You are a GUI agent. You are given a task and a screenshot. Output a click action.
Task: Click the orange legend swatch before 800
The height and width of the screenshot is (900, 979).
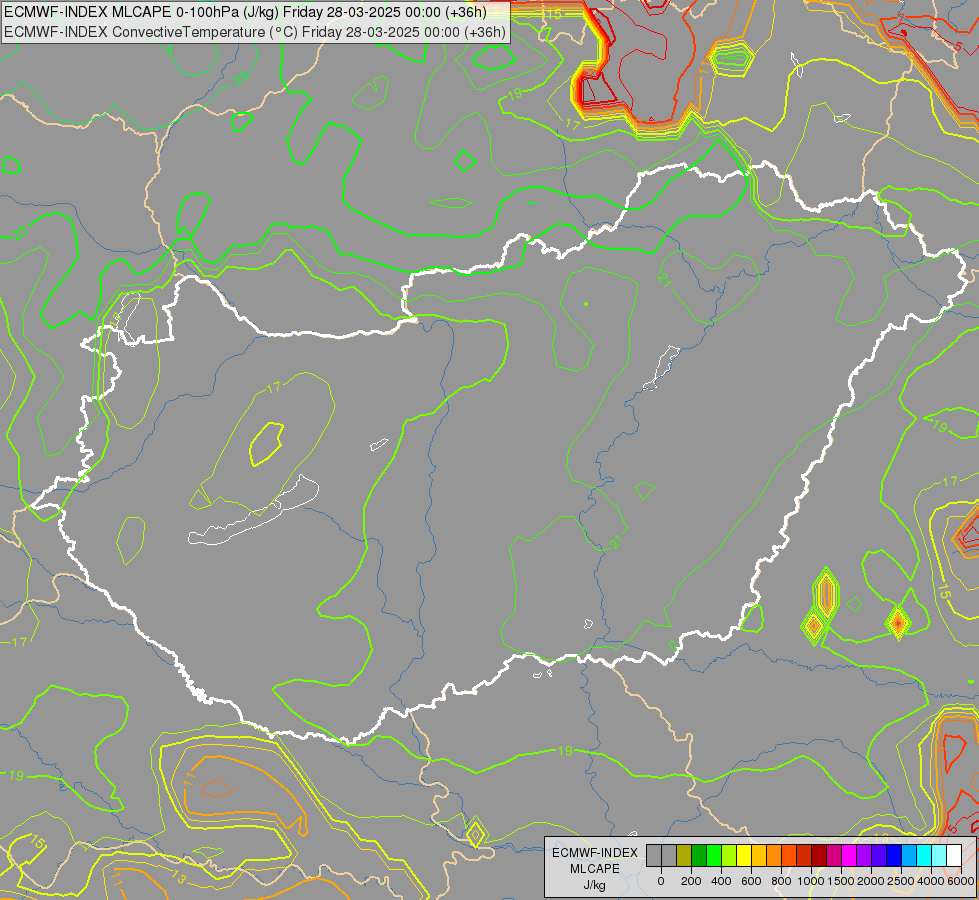[x=774, y=855]
